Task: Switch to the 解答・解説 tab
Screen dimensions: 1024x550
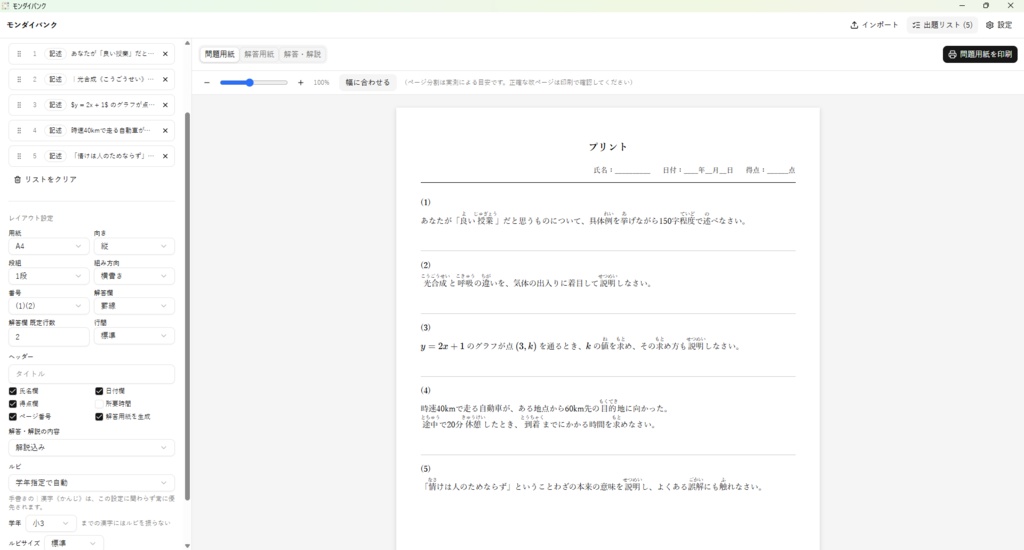Action: click(x=302, y=54)
